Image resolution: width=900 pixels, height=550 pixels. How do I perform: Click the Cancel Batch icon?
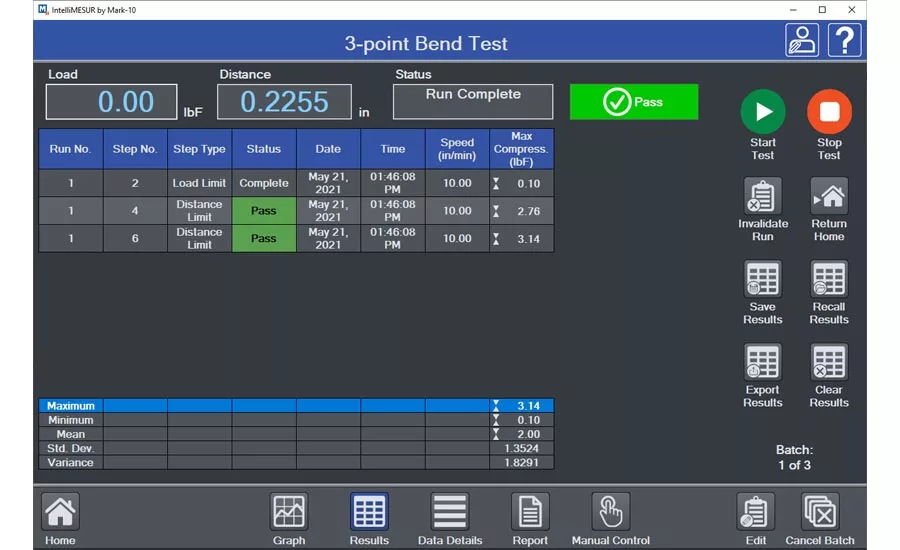click(x=820, y=511)
